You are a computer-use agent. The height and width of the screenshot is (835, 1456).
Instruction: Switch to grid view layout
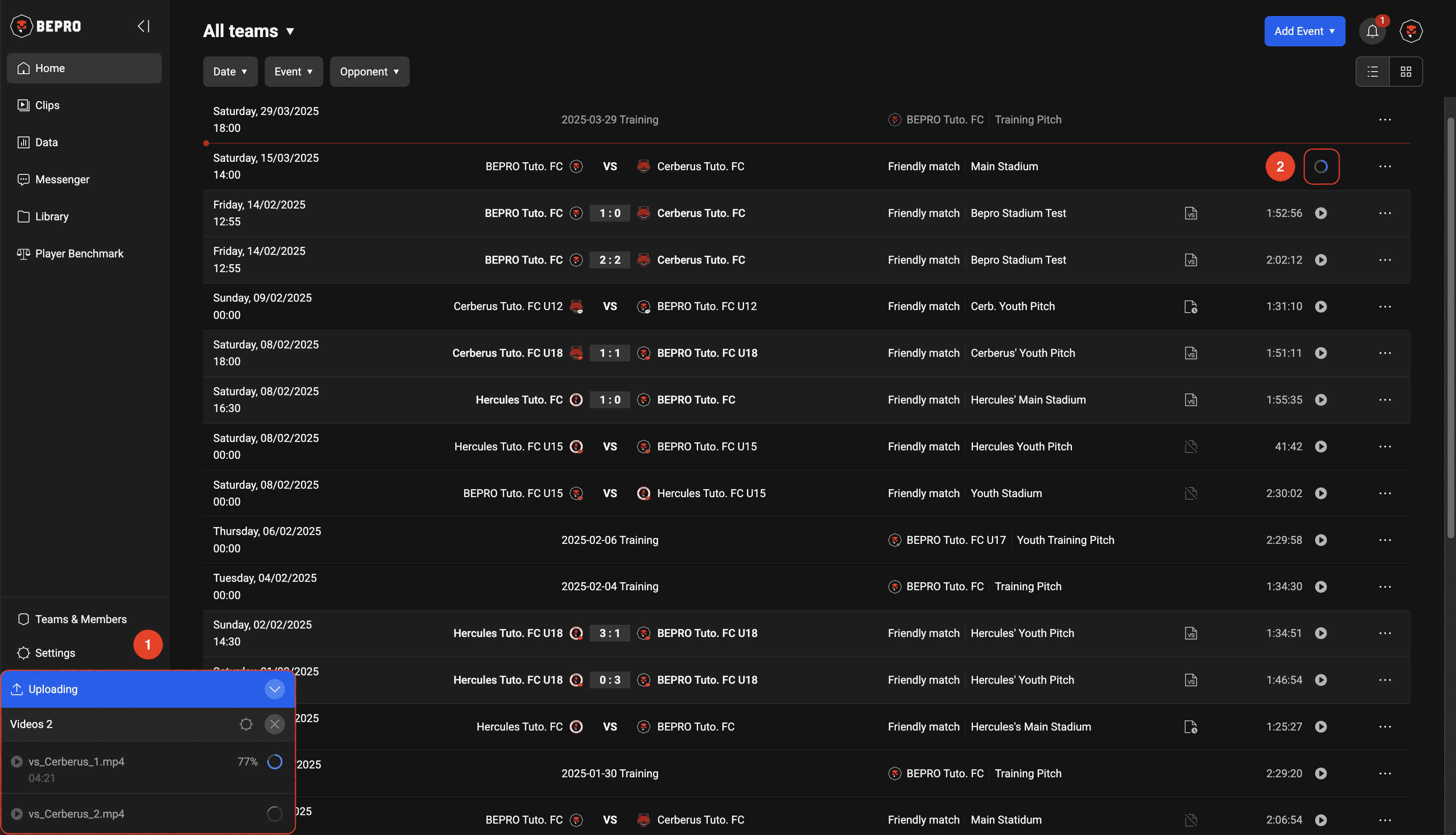pyautogui.click(x=1405, y=72)
